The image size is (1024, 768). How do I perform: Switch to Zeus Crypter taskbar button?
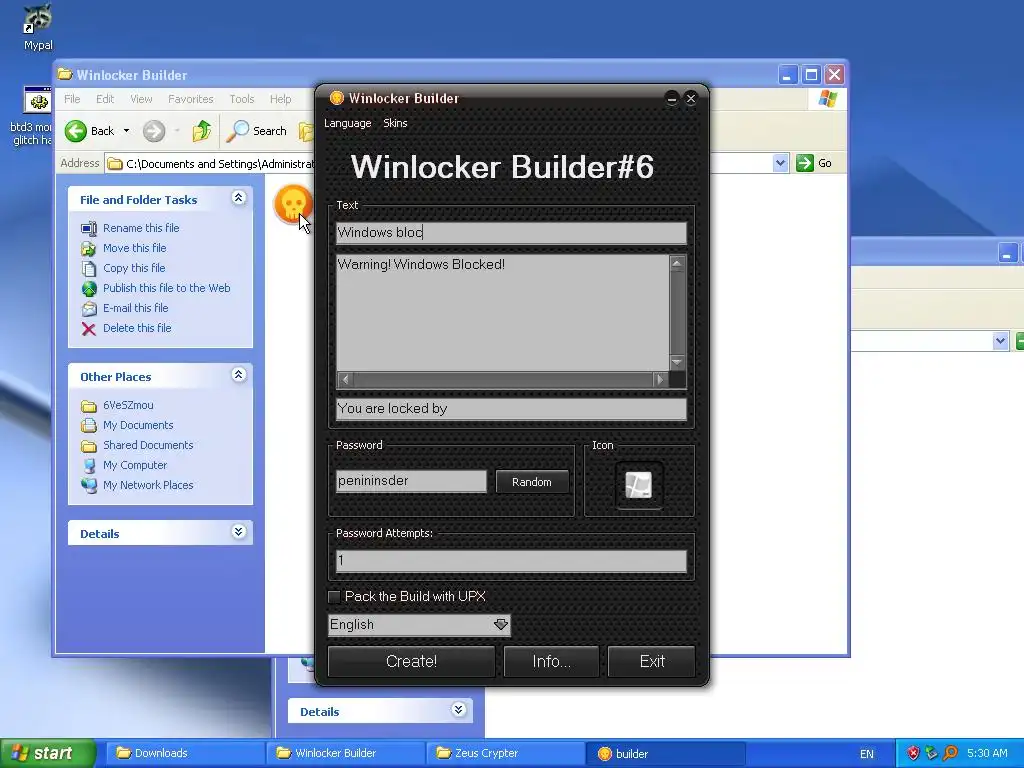[x=506, y=753]
